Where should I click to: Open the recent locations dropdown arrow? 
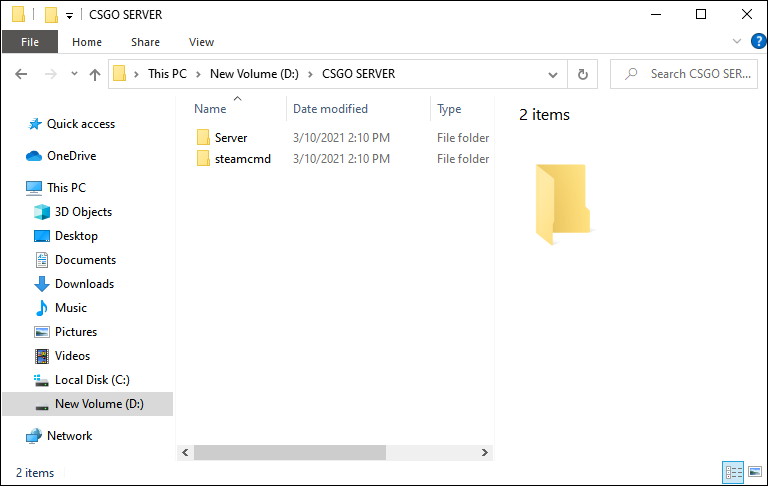pos(74,74)
